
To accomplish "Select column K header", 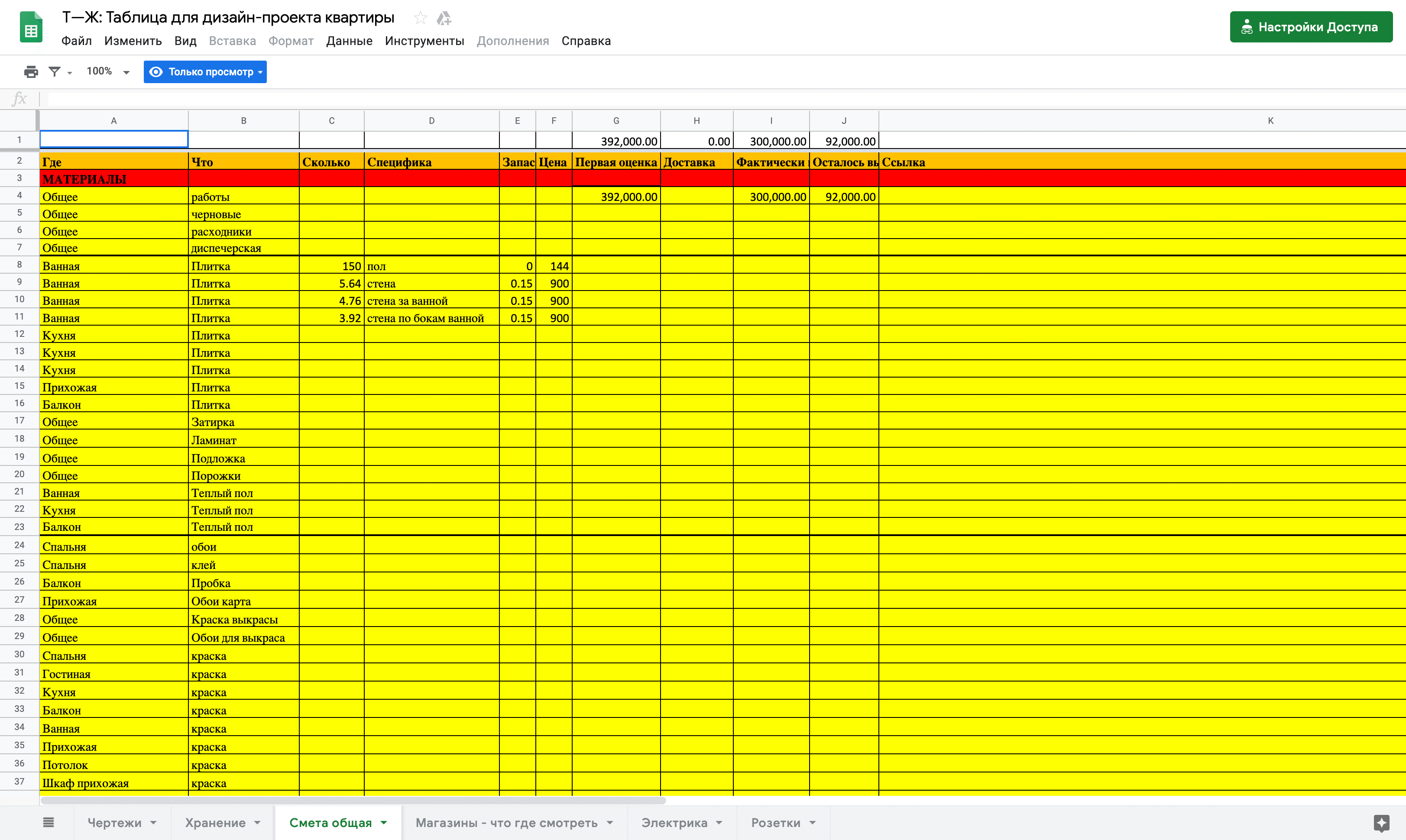I will 1142,120.
